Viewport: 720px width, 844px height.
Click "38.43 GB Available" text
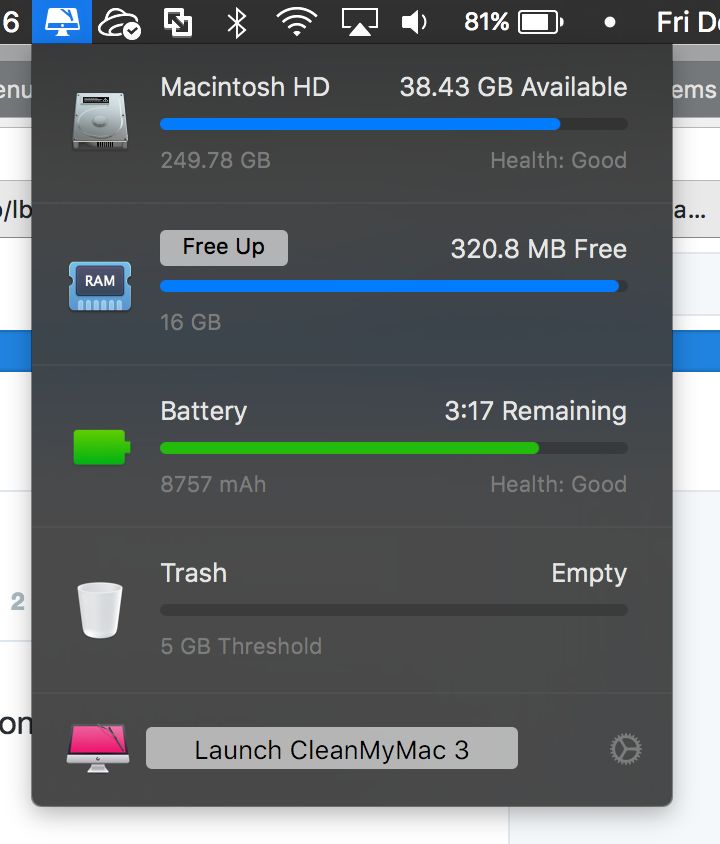pos(513,87)
